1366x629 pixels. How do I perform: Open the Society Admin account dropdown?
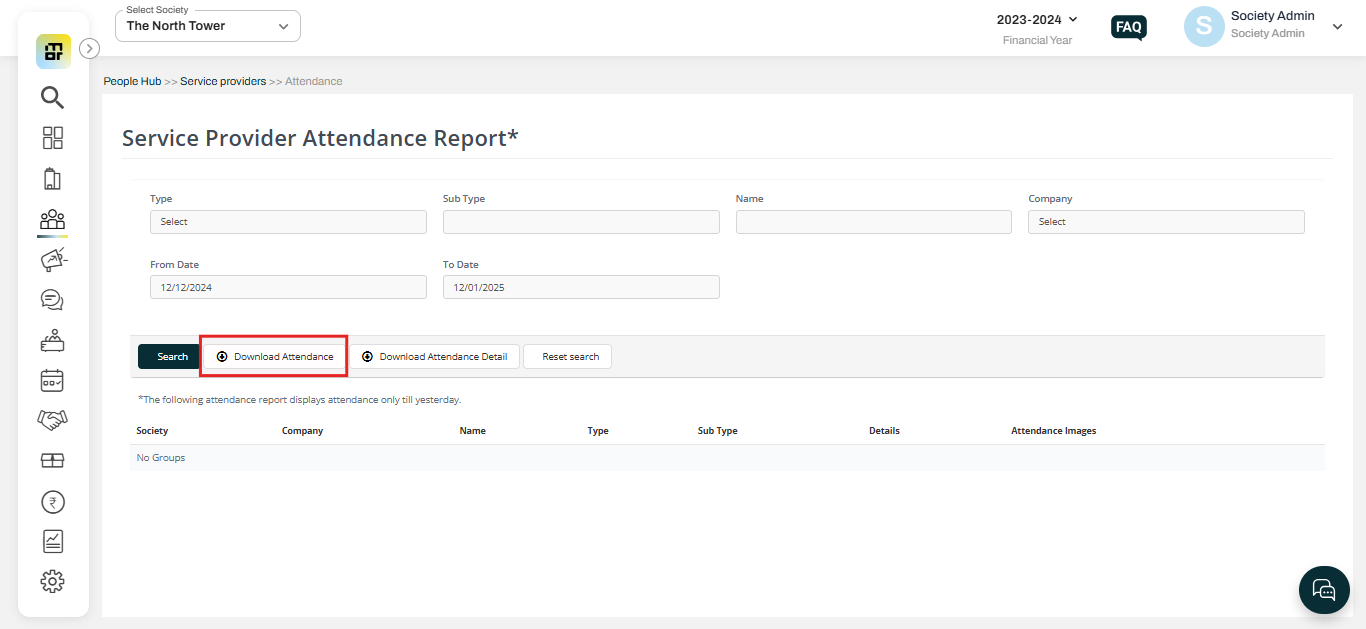click(x=1337, y=27)
